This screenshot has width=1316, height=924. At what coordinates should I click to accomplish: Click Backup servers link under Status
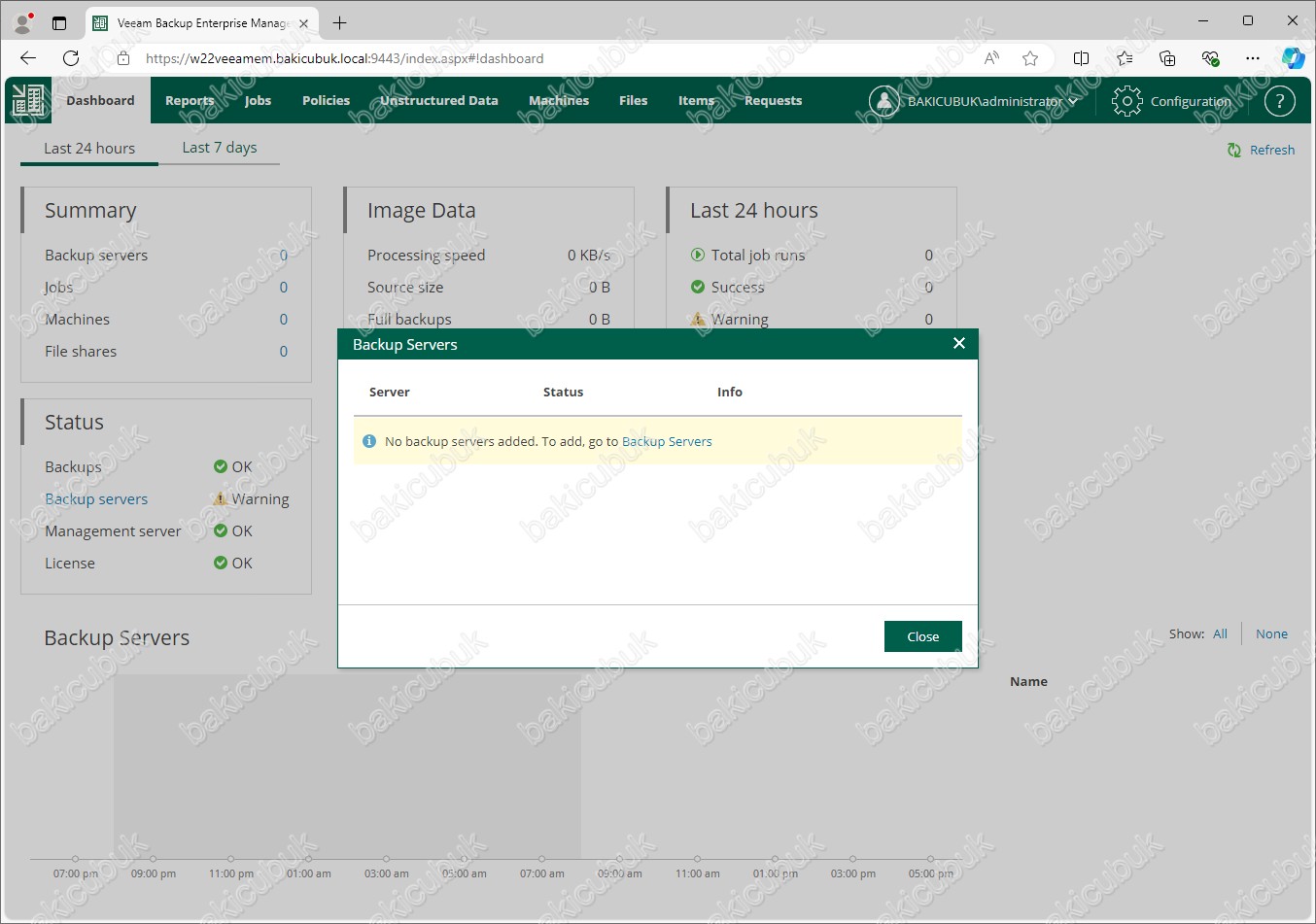coord(96,498)
